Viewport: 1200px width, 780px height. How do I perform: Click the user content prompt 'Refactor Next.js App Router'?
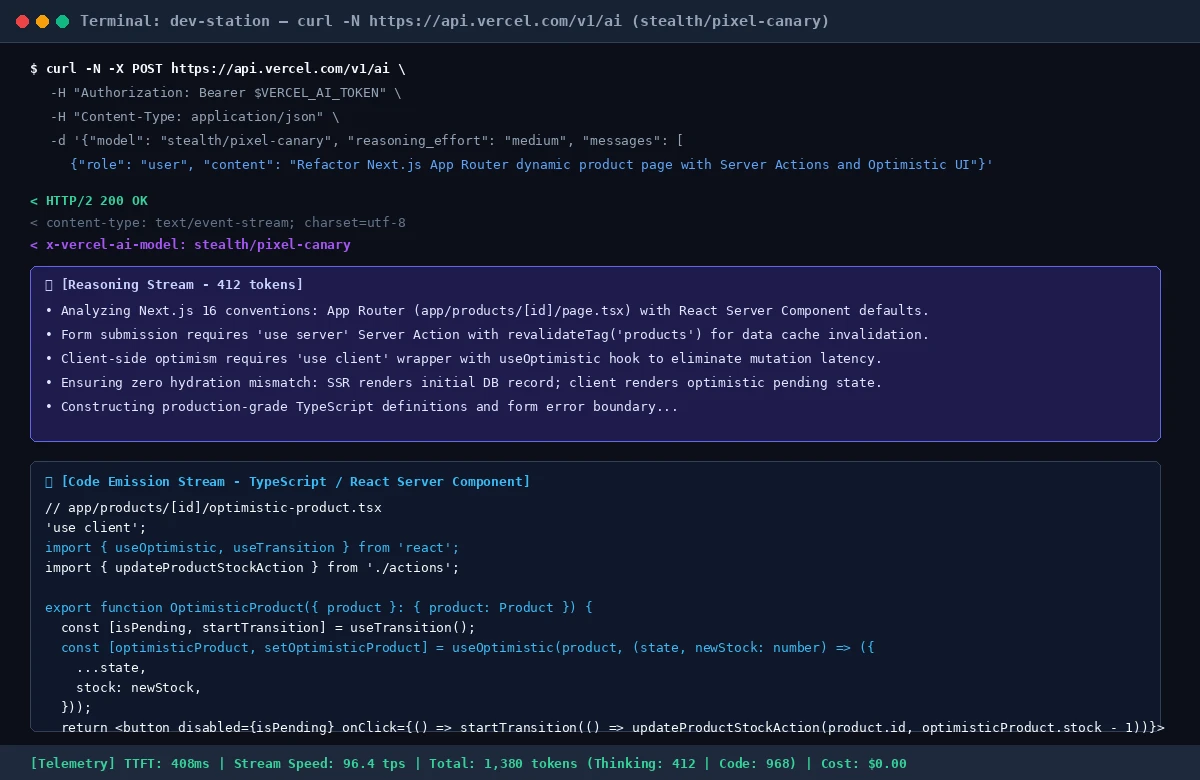pyautogui.click(x=531, y=165)
